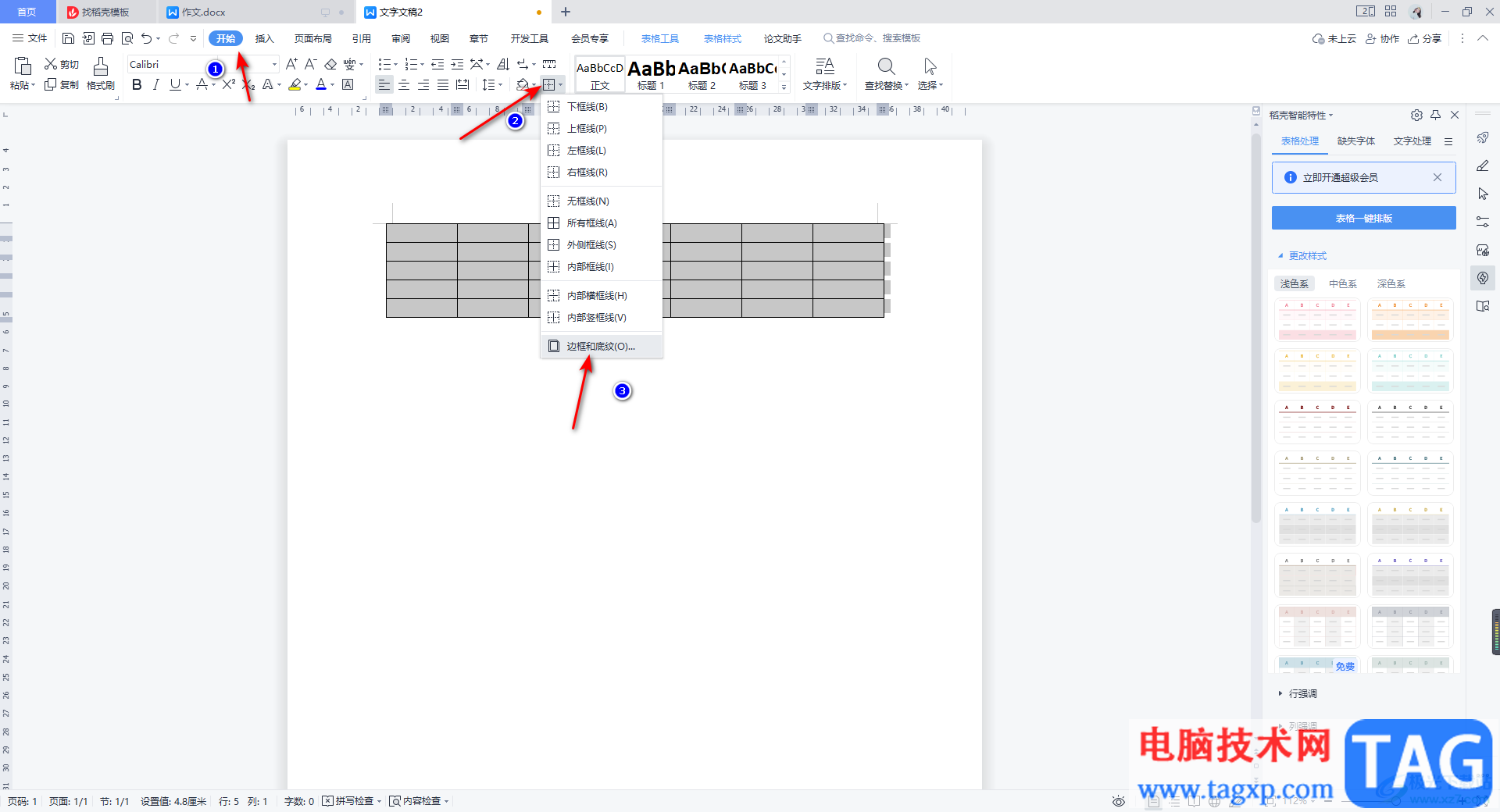The width and height of the screenshot is (1500, 812).
Task: Expand the styles gallery list
Action: tap(784, 87)
